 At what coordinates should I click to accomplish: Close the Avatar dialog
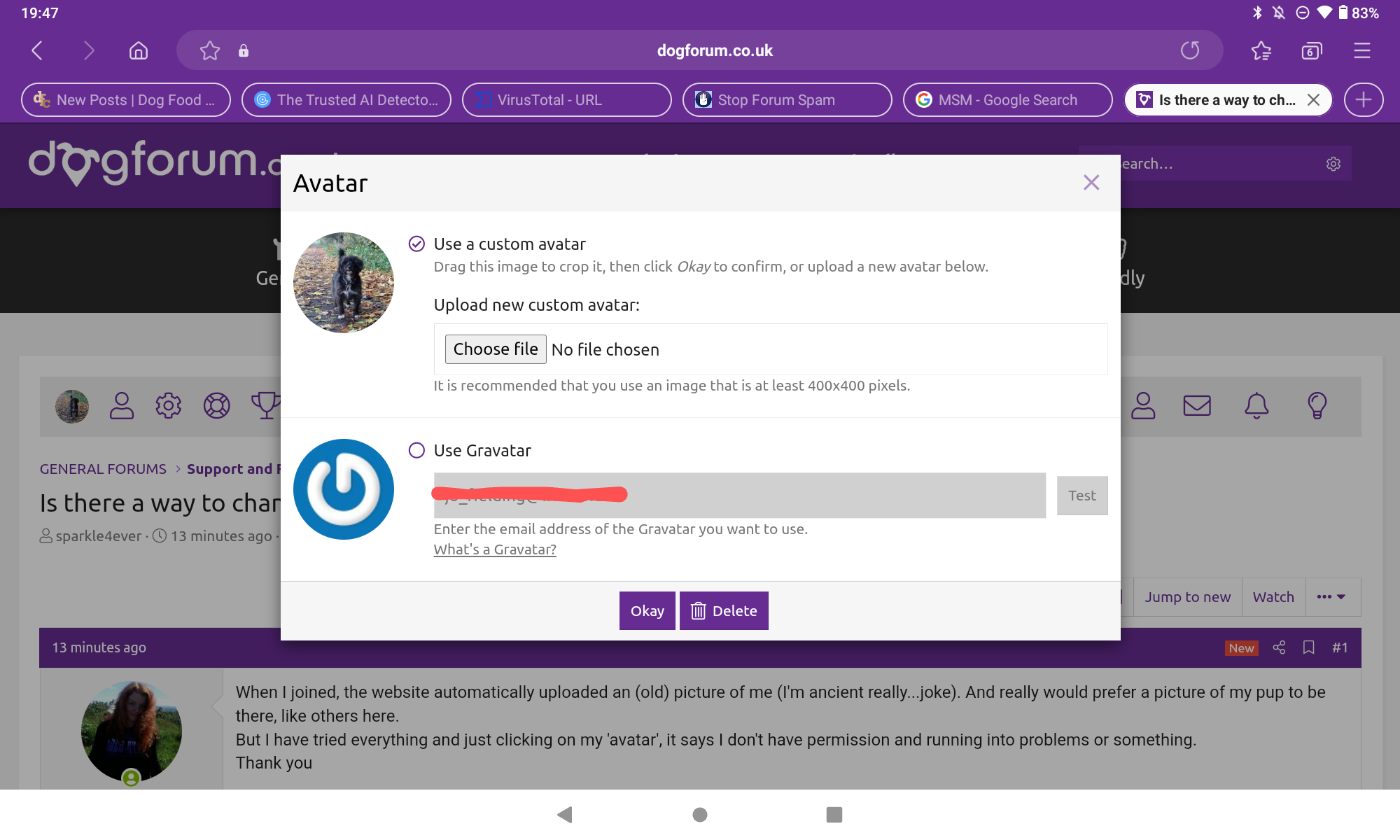point(1091,183)
